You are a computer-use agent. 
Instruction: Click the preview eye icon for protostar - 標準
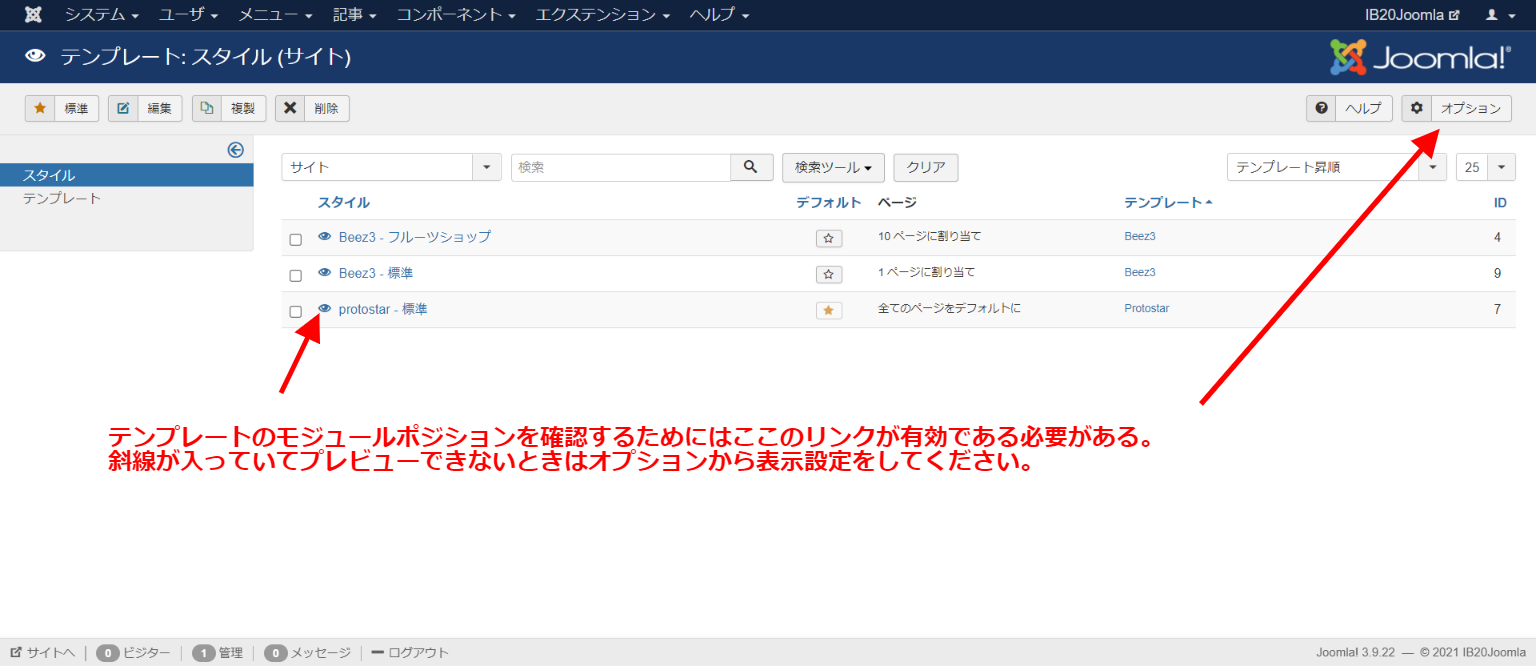[x=324, y=309]
